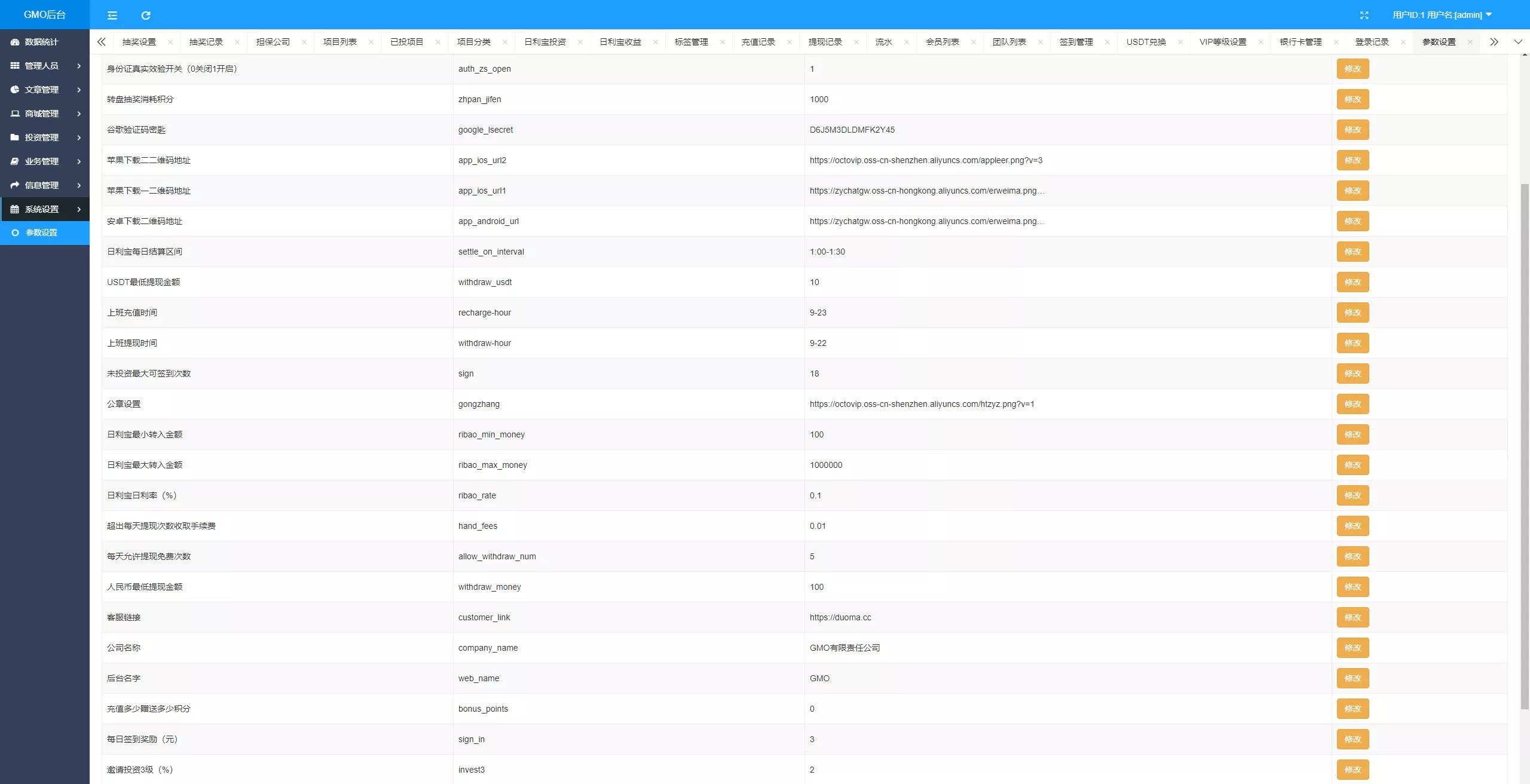Switch to the 会员列表 tab
The height and width of the screenshot is (784, 1530).
(x=942, y=42)
